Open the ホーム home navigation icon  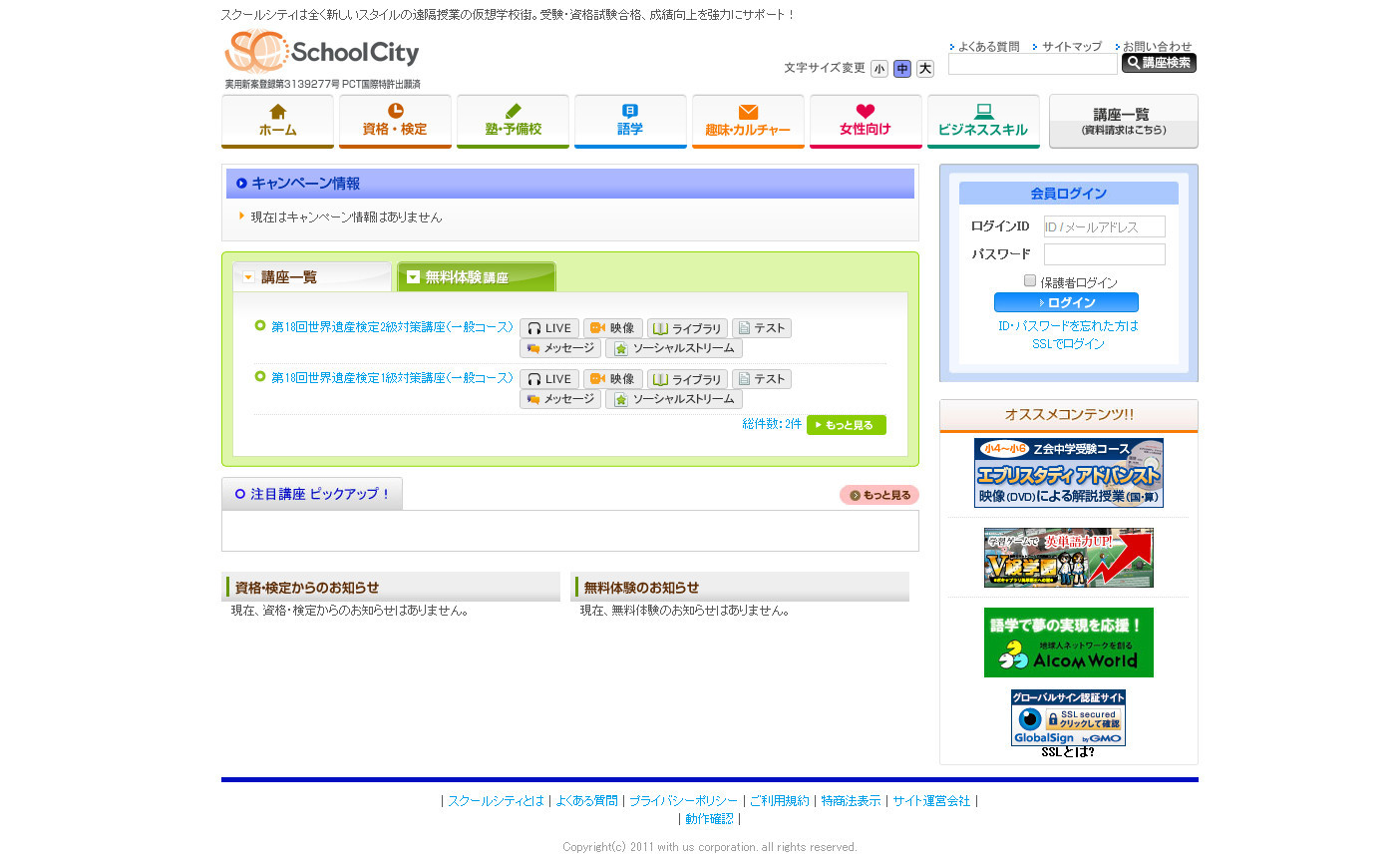(x=277, y=121)
